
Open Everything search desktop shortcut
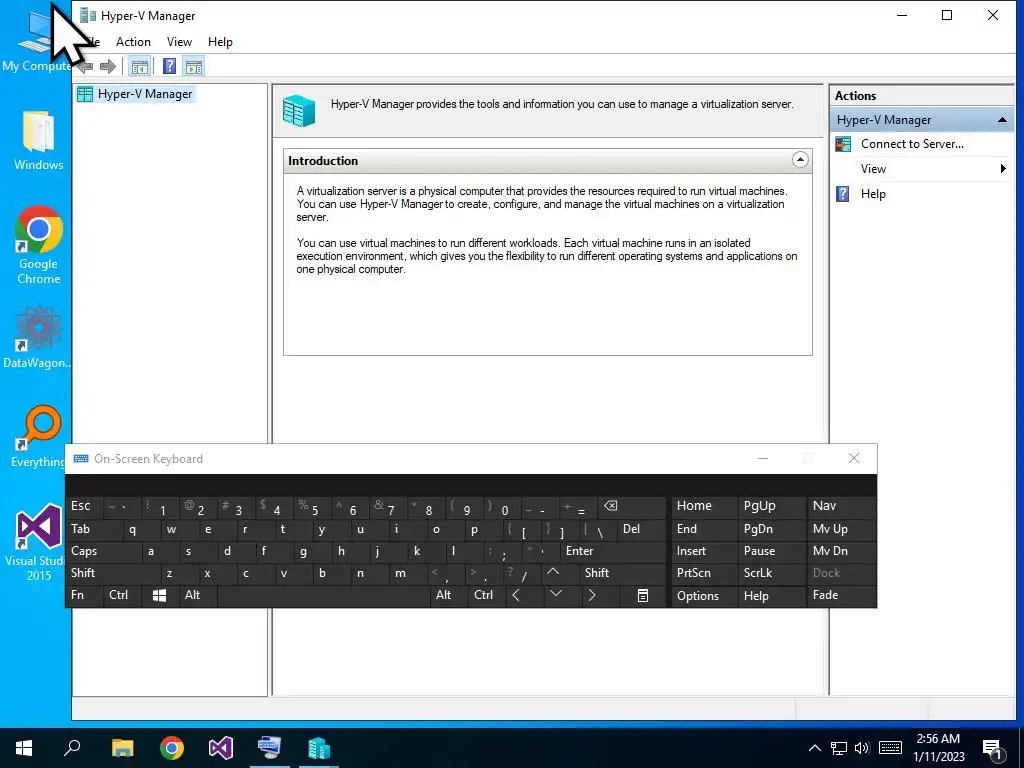[x=39, y=436]
